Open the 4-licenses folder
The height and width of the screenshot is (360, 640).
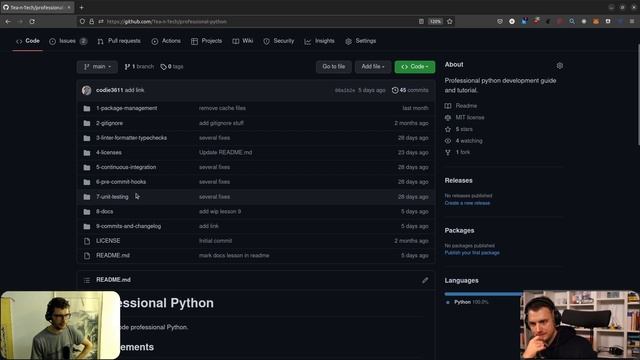click(x=109, y=152)
